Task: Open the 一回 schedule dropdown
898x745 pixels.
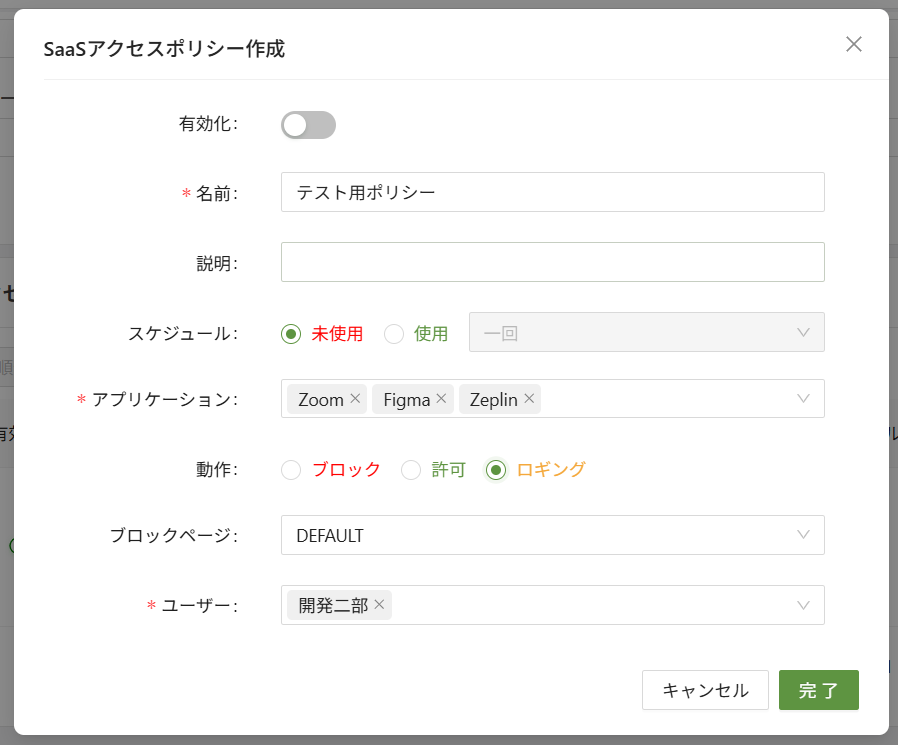Action: click(646, 332)
